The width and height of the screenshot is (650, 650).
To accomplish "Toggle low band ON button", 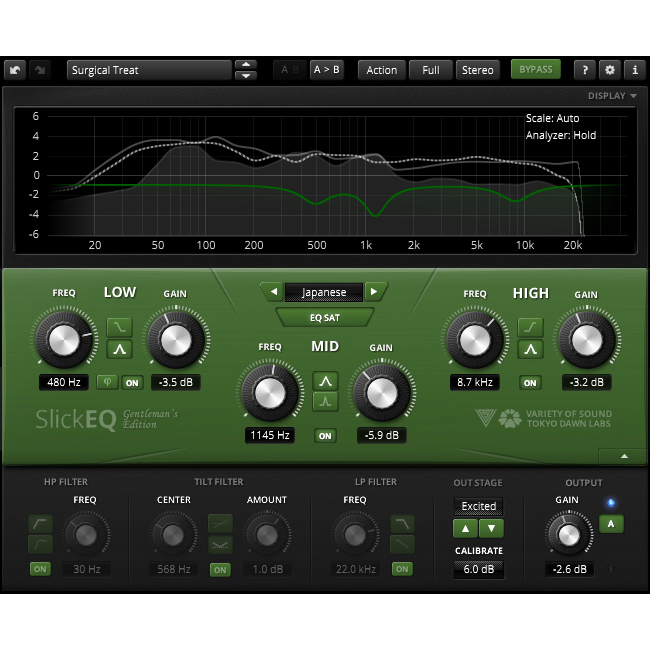I will (132, 383).
